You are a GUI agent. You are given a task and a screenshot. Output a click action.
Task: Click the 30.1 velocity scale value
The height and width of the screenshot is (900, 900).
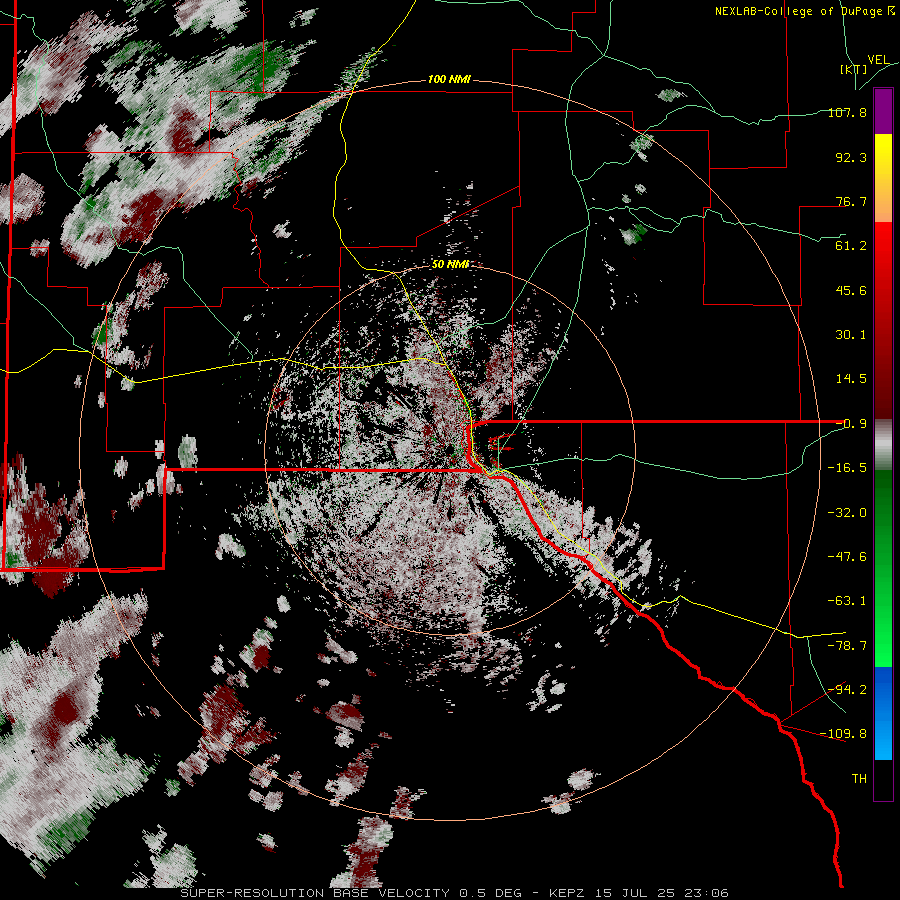point(851,335)
